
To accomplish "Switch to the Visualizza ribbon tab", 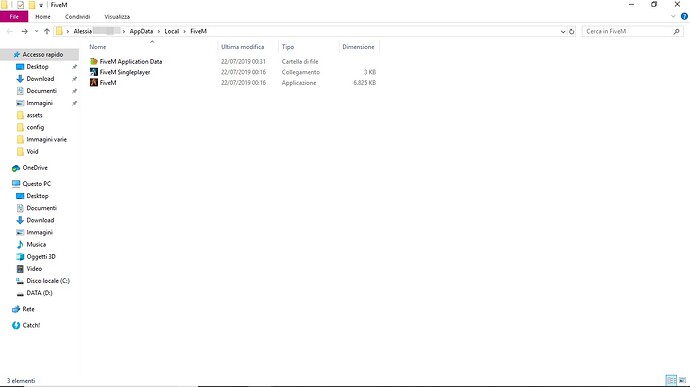I will 117,17.
